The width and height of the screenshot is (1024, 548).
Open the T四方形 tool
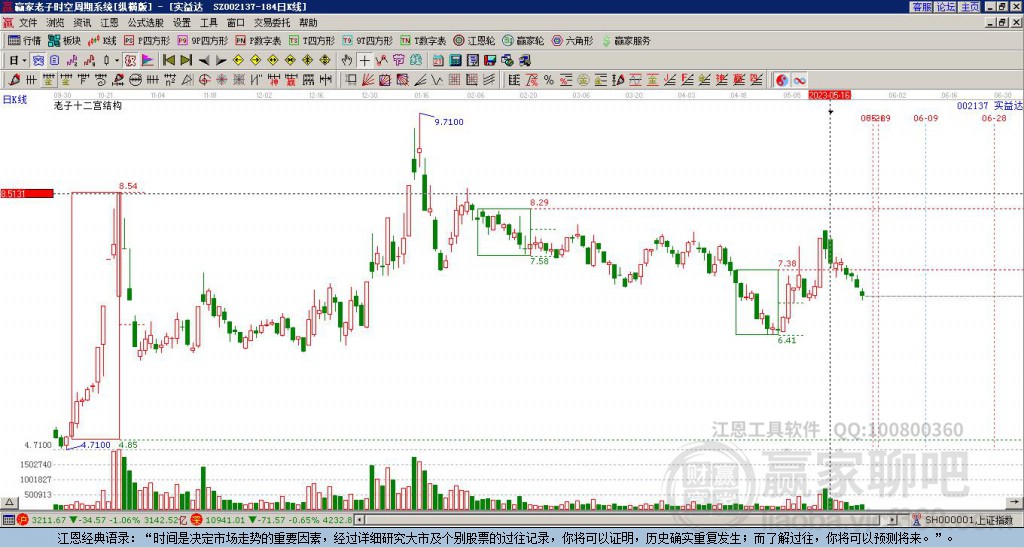click(312, 40)
